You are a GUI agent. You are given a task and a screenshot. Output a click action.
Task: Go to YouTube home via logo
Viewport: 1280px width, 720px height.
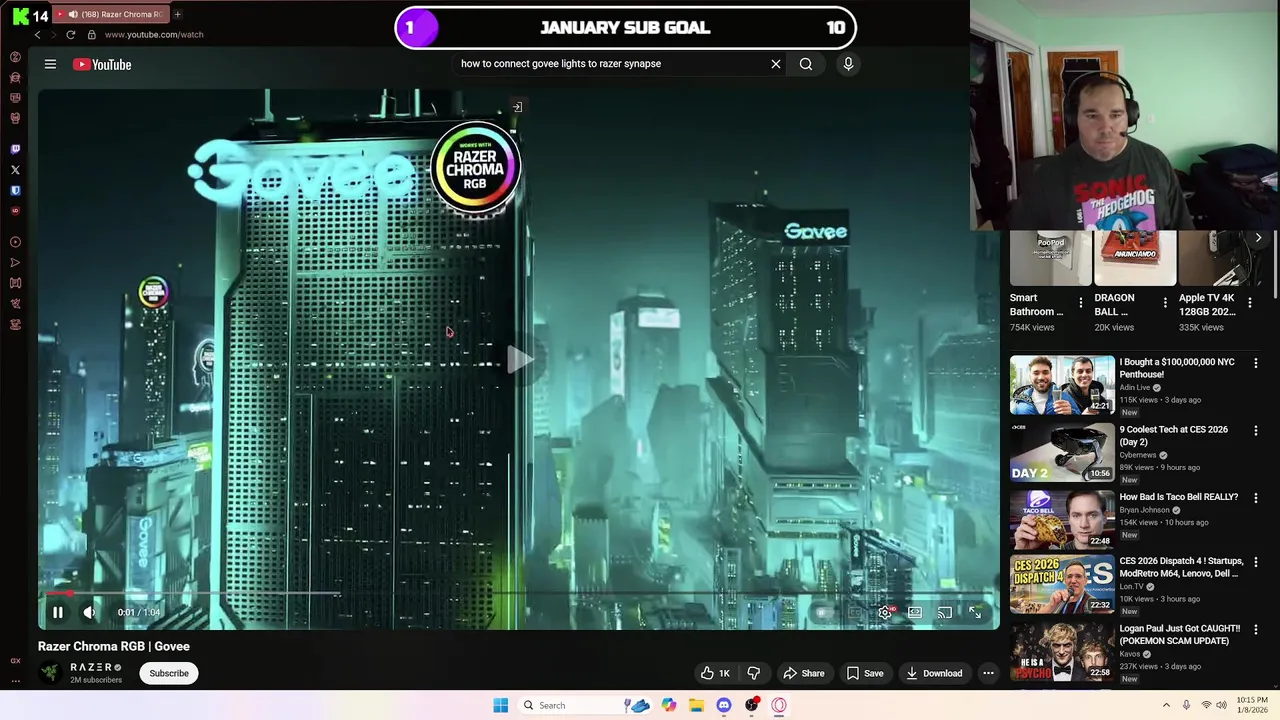102,64
